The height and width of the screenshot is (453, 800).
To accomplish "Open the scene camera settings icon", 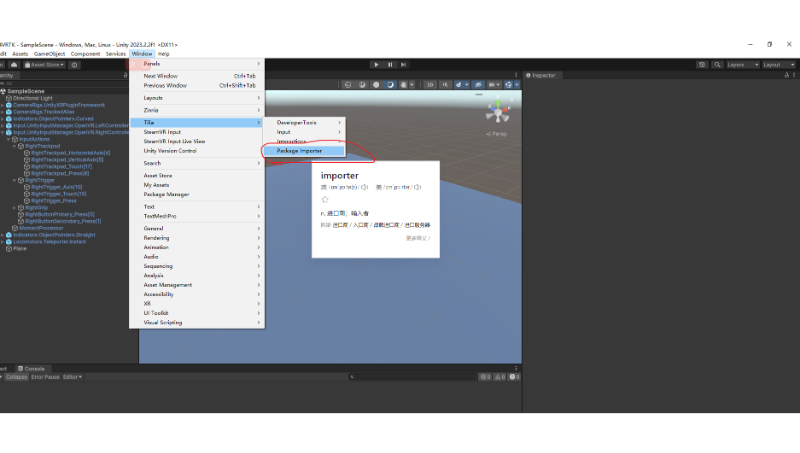I will [x=493, y=85].
